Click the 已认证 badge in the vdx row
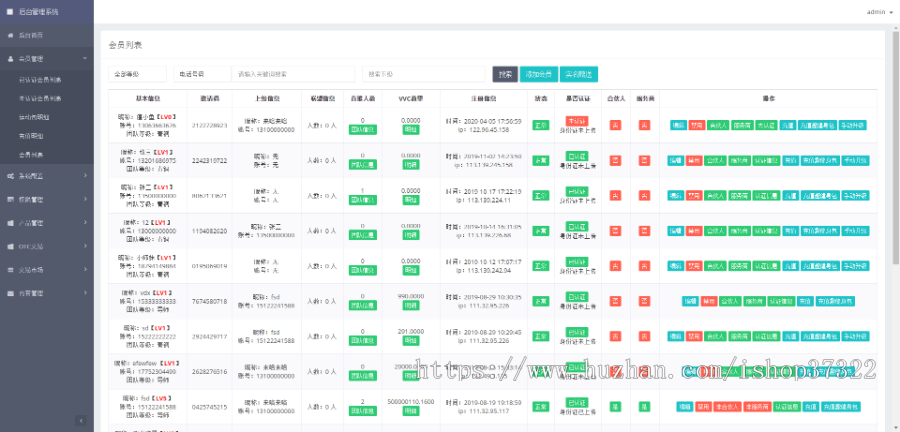This screenshot has width=900, height=432. pyautogui.click(x=577, y=297)
